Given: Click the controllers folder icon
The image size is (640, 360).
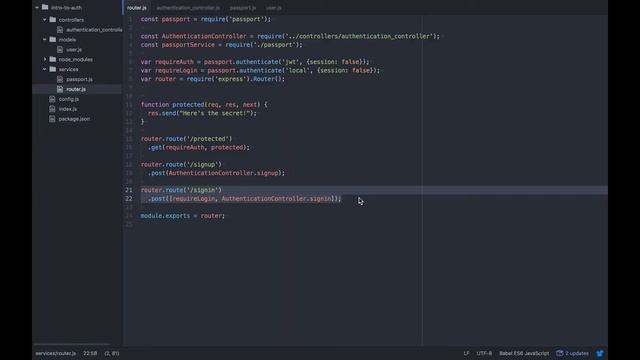Looking at the screenshot, I should [x=53, y=20].
